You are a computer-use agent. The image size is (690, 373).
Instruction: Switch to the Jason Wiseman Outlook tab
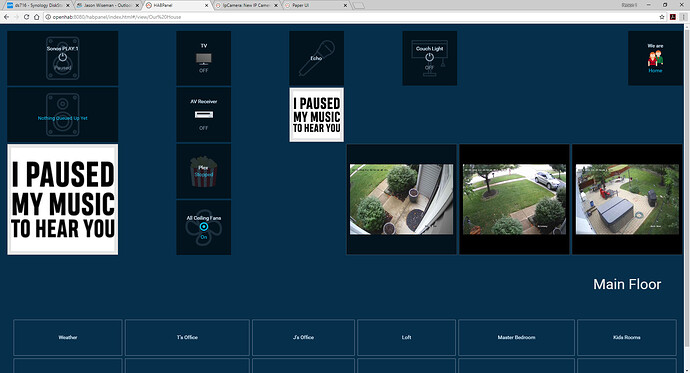[107, 5]
